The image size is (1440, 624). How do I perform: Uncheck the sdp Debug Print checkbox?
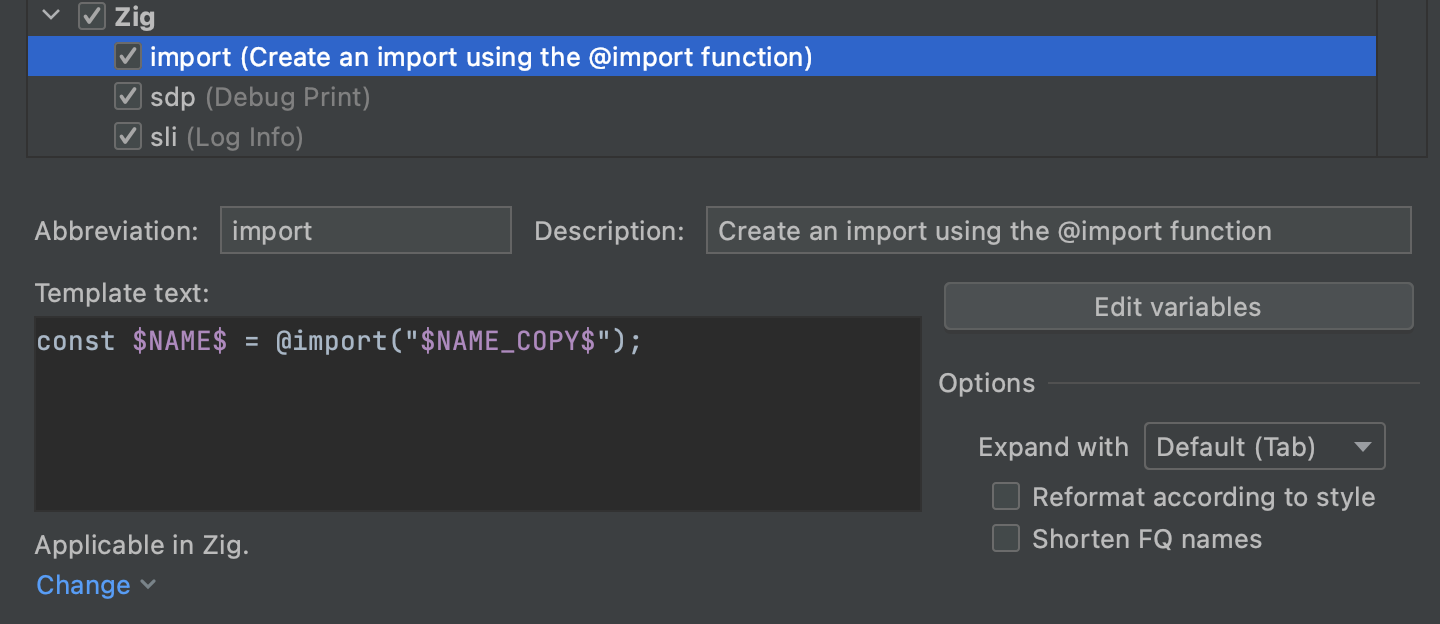coord(127,97)
